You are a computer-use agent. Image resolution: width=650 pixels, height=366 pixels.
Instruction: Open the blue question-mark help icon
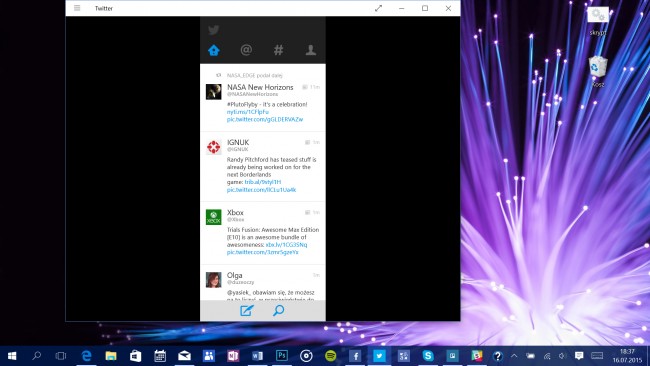[498, 356]
